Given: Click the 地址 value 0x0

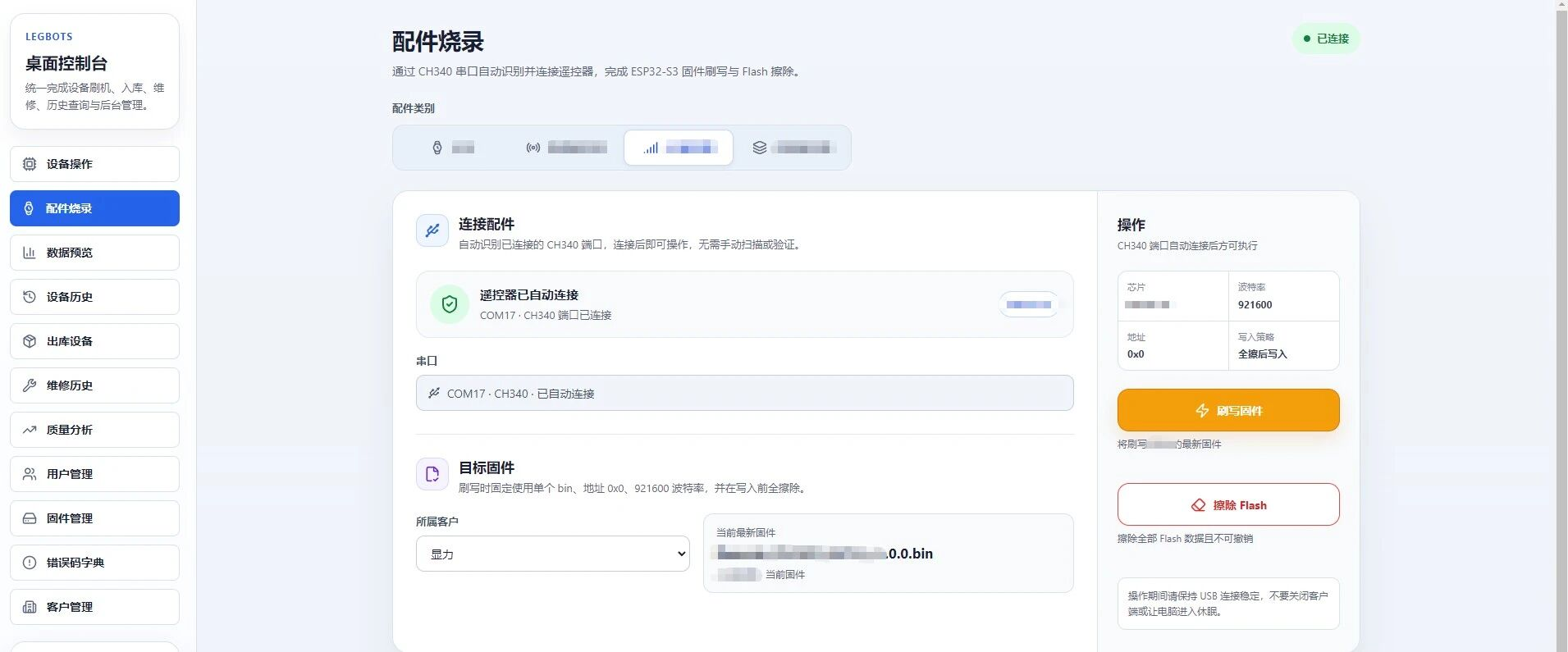Looking at the screenshot, I should click(x=1136, y=354).
